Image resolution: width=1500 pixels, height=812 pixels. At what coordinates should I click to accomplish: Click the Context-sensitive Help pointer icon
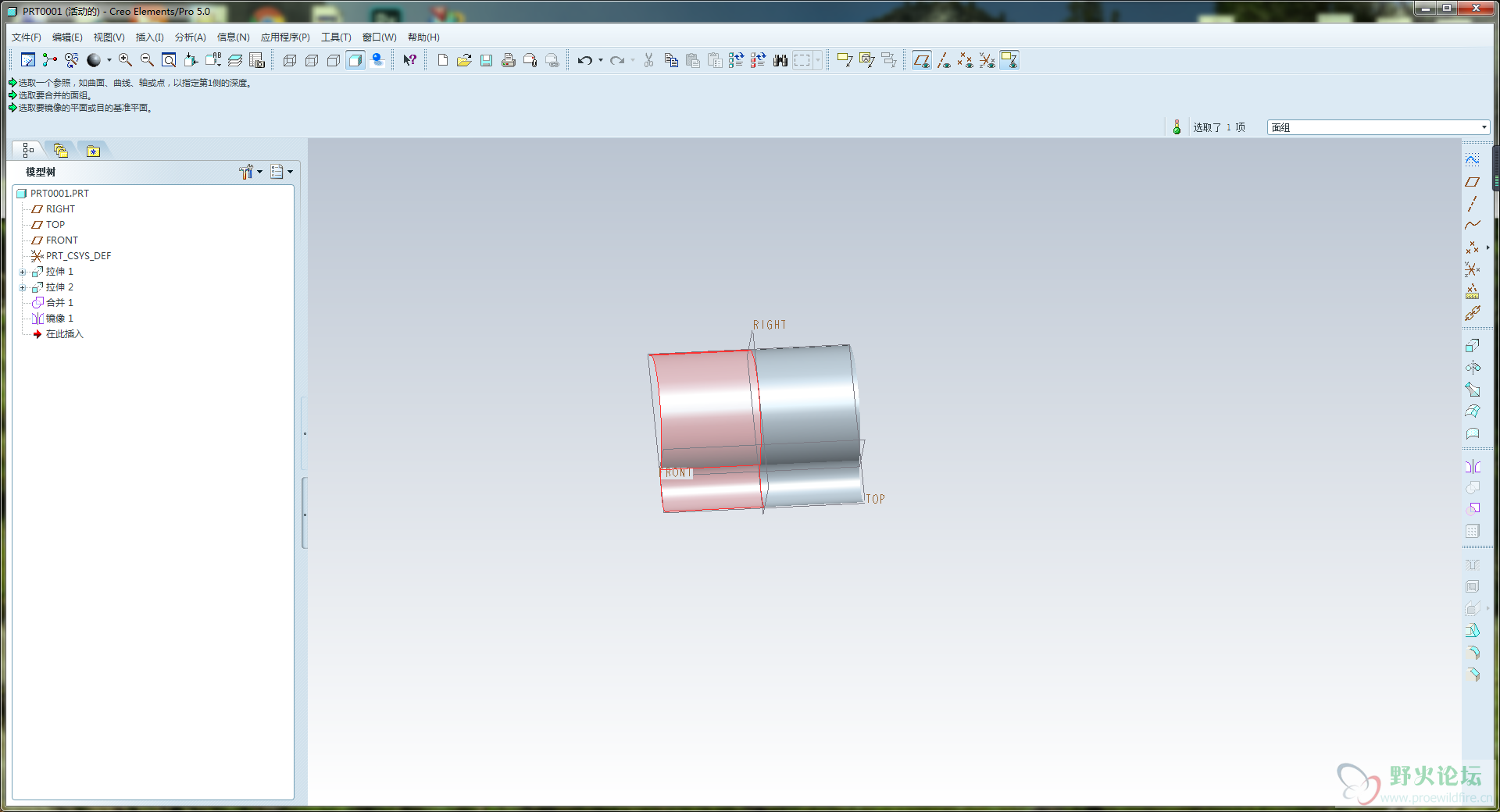pyautogui.click(x=409, y=60)
